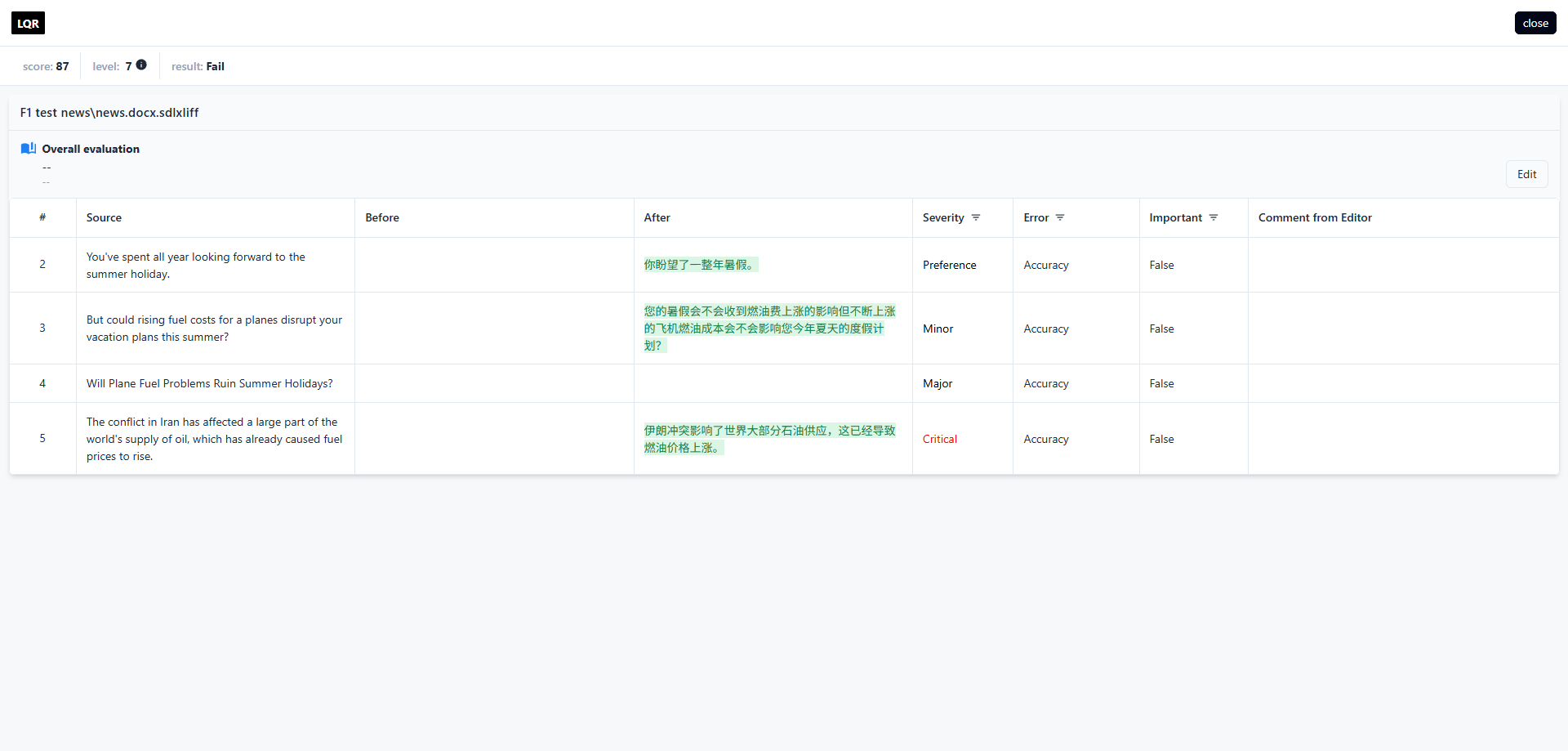Click the Accuracy error cell in row 5
The height and width of the screenshot is (751, 1568).
tap(1046, 439)
